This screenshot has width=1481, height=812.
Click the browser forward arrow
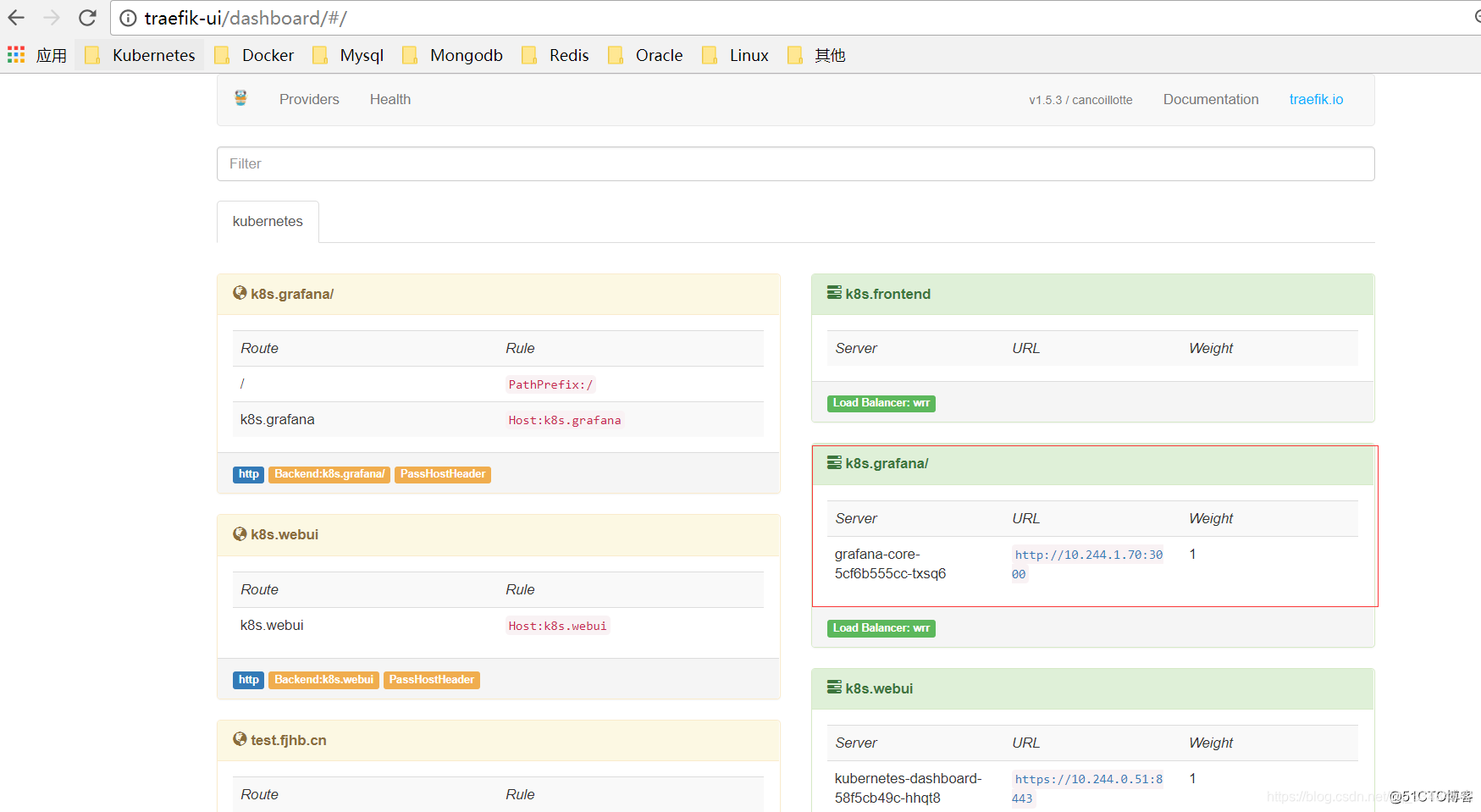coord(52,18)
